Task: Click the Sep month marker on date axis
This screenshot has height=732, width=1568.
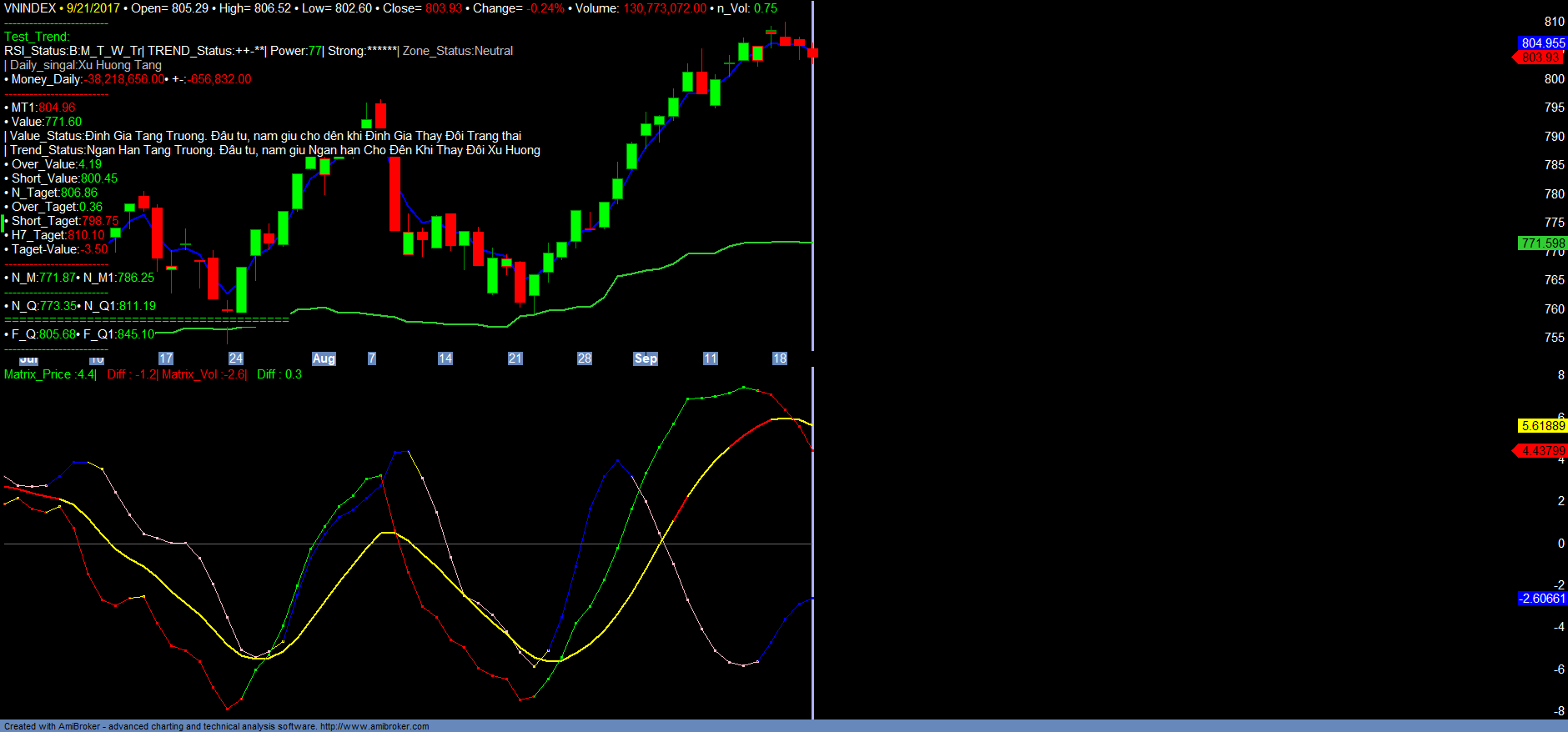Action: click(646, 358)
